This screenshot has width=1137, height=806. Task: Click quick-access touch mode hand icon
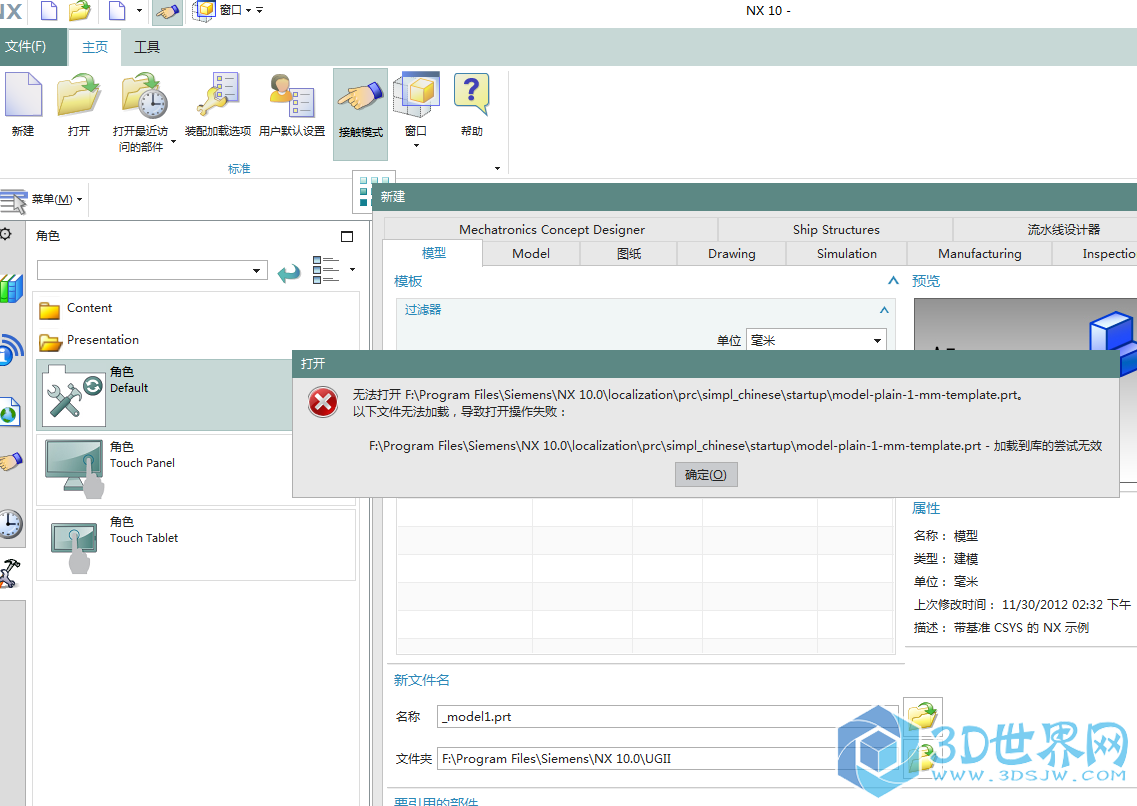168,12
